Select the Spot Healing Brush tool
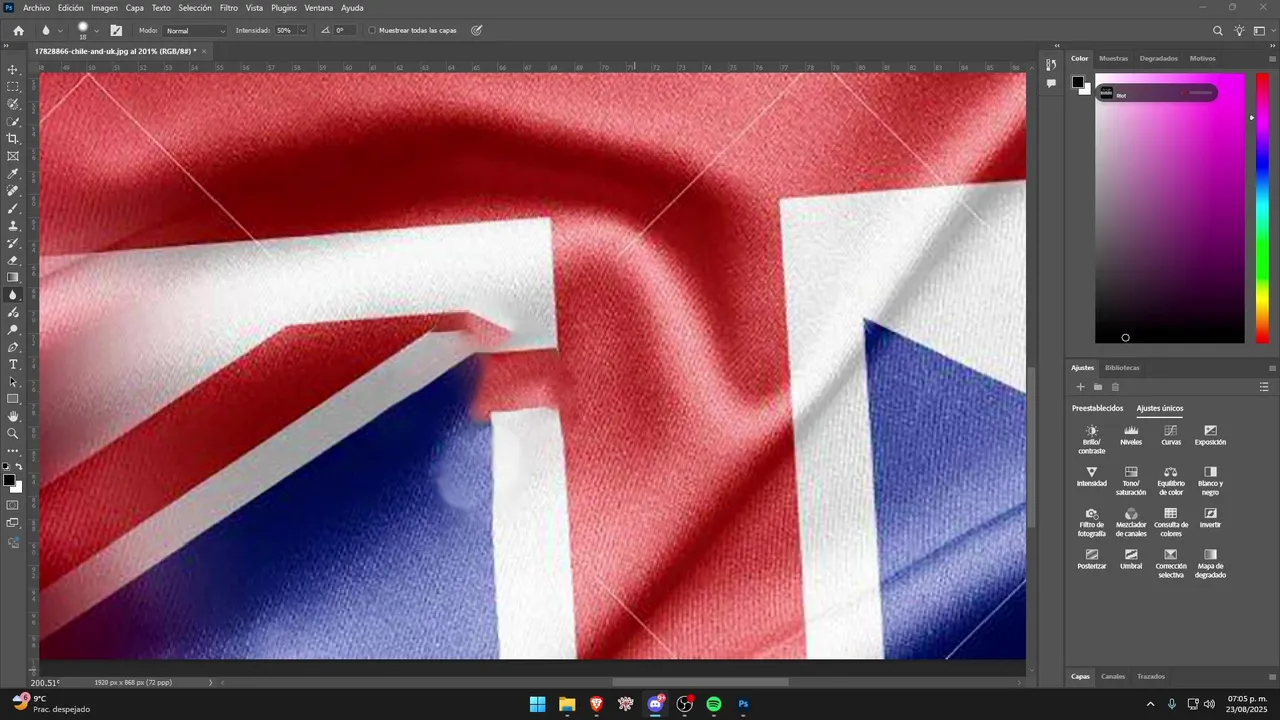This screenshot has height=720, width=1280. click(x=13, y=191)
